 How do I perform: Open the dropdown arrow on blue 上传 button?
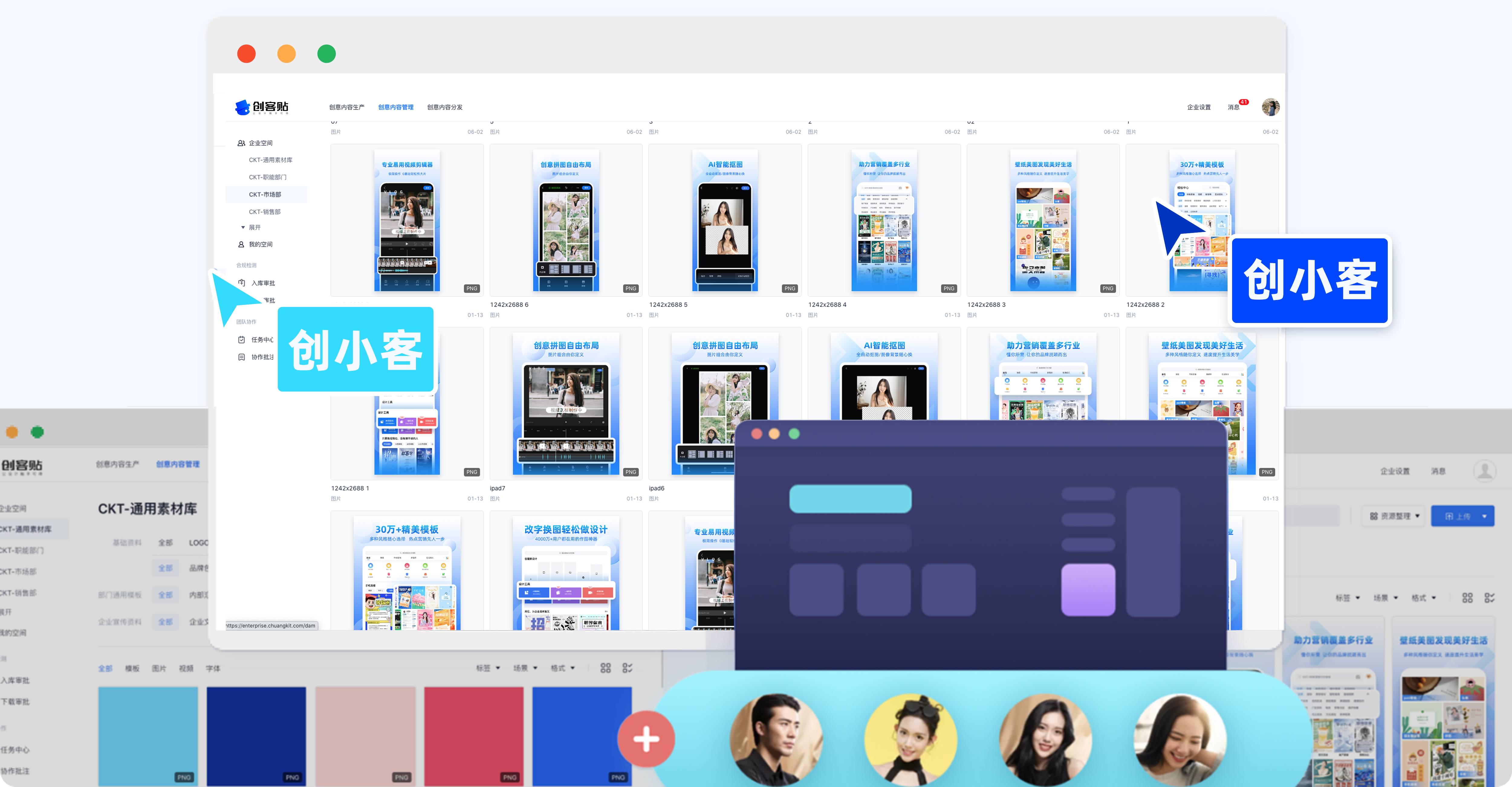[x=1484, y=516]
